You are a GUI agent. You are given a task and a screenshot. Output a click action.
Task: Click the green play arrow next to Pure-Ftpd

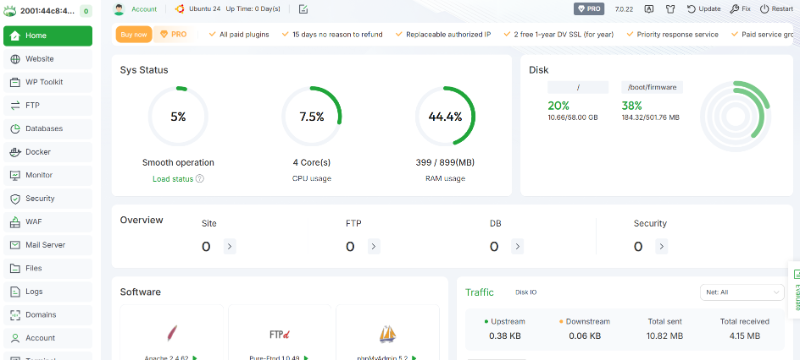click(x=306, y=358)
